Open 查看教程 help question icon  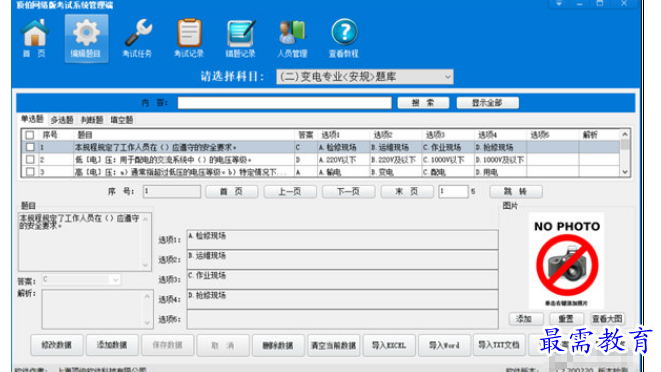(x=344, y=39)
